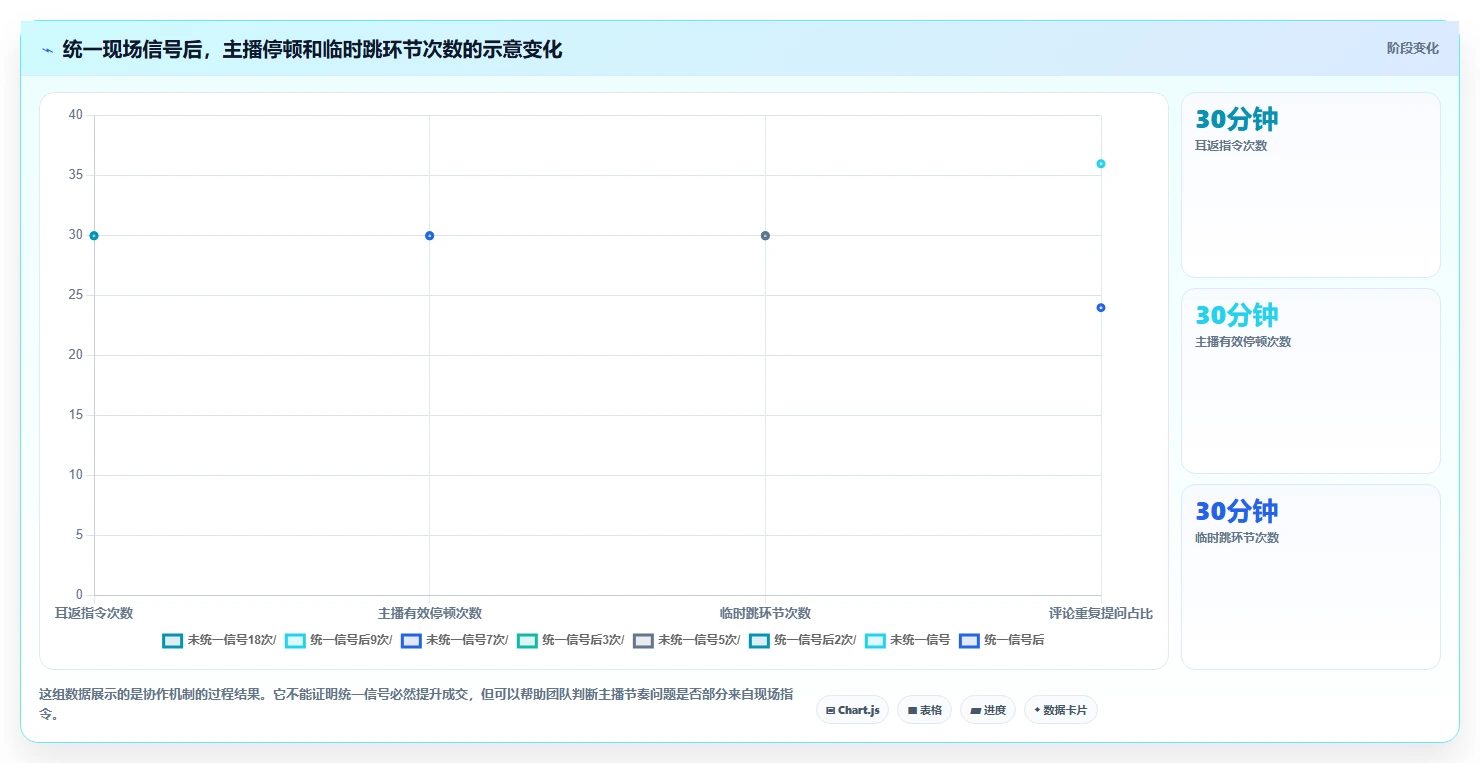Screen dimensions: 1480x763
Task: Toggle legend entry 统一信号后2次/
Action: point(803,640)
